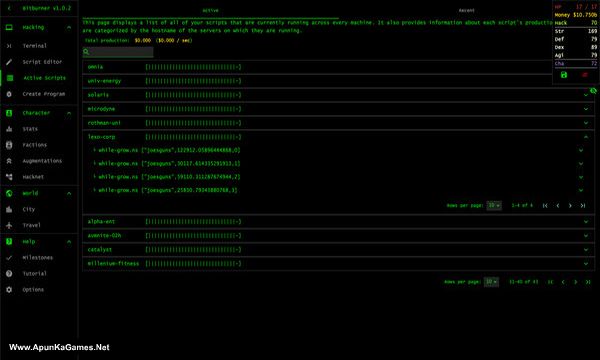Collapse the Help sidebar section
The width and height of the screenshot is (600, 360).
tap(69, 242)
